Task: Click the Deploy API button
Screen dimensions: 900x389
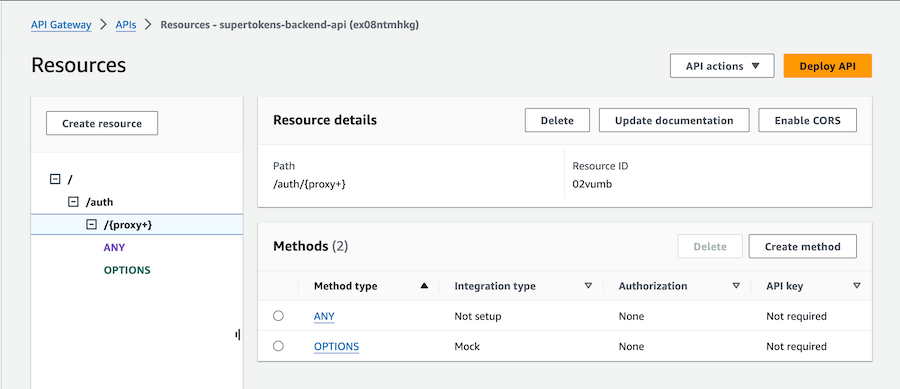Action: [827, 66]
